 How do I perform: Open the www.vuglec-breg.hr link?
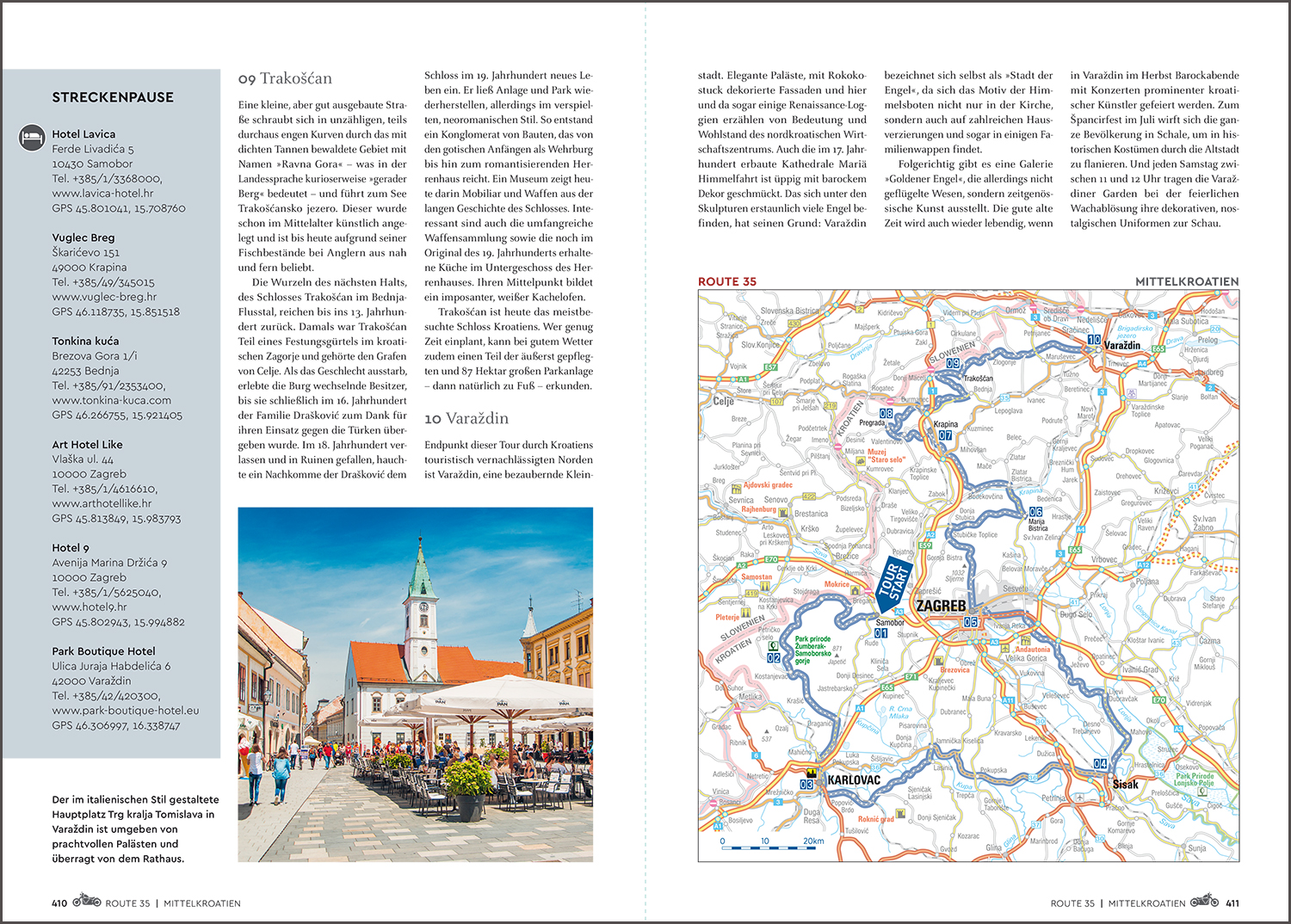click(104, 297)
